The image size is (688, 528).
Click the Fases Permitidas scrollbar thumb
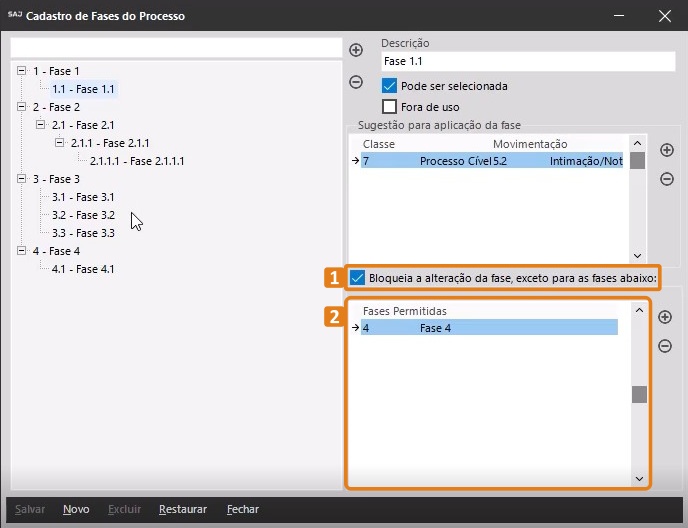(x=639, y=394)
